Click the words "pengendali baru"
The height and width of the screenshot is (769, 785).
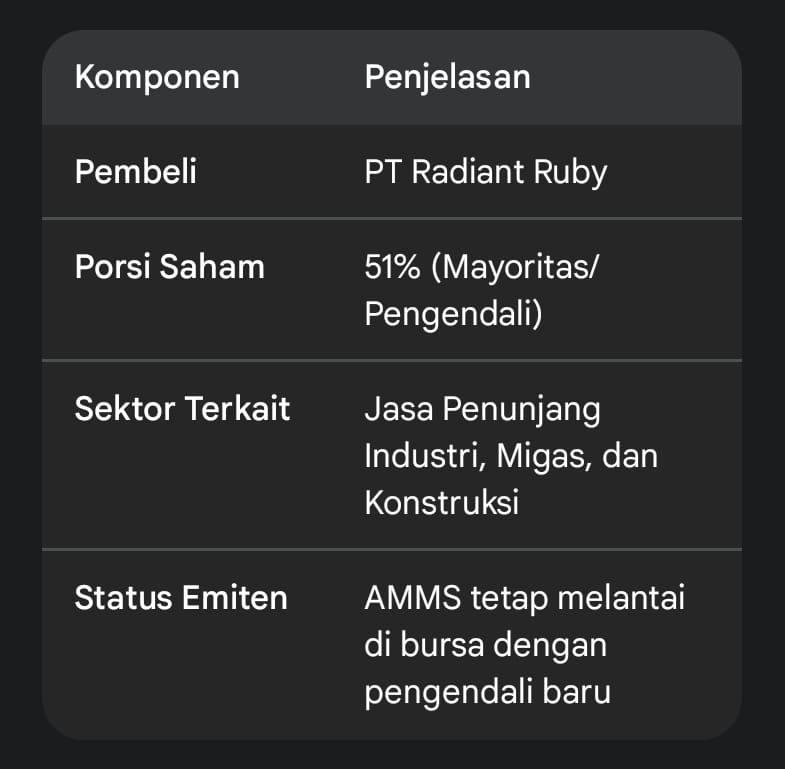click(x=487, y=692)
